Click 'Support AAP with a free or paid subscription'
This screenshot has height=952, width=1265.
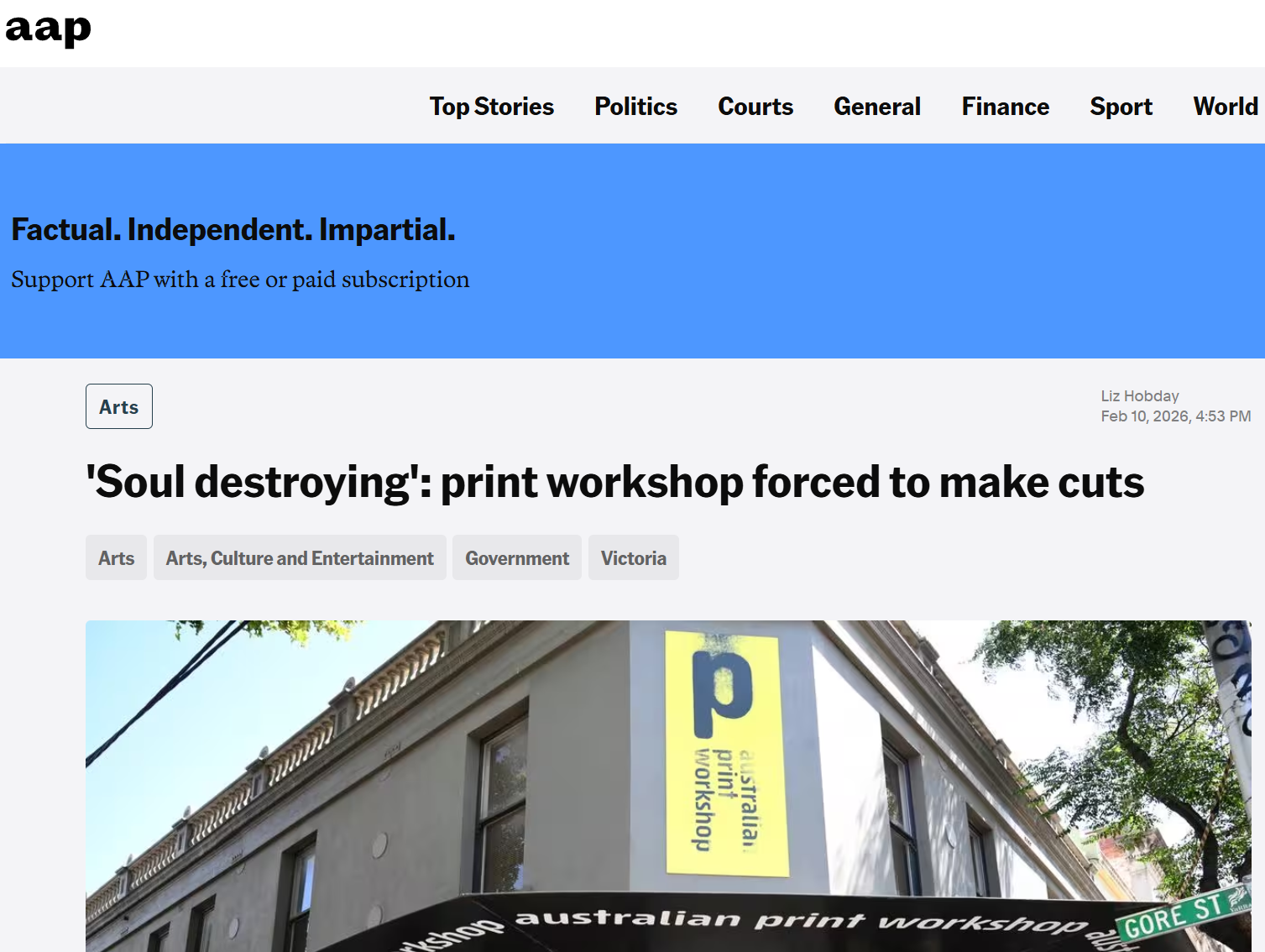point(240,280)
